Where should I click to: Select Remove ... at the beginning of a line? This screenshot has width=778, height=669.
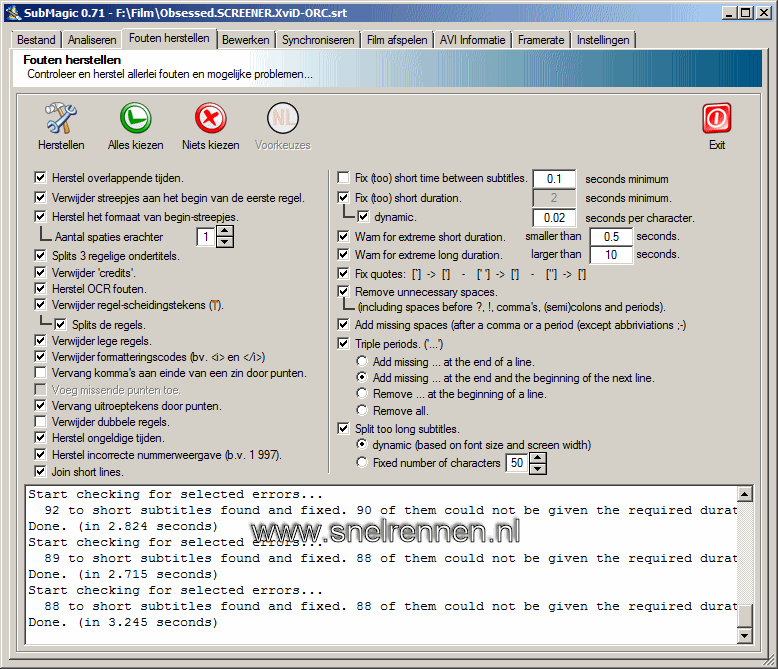362,393
